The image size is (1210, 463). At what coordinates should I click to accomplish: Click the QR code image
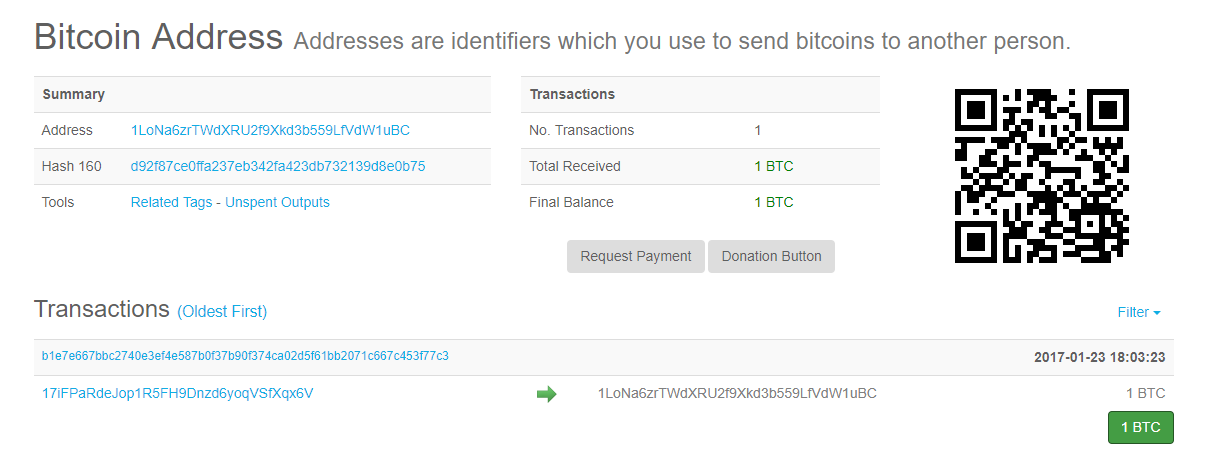(1042, 176)
